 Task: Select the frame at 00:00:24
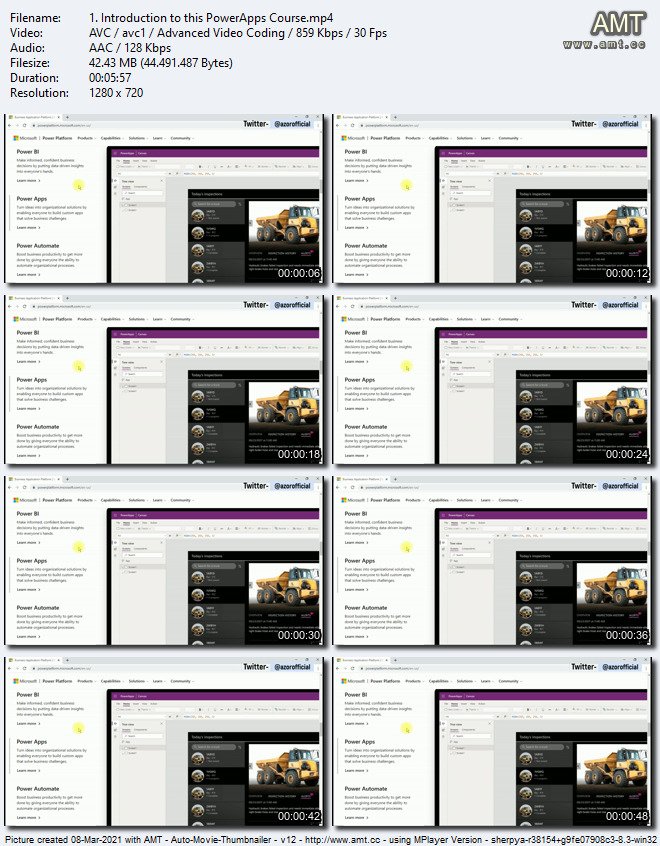pyautogui.click(x=492, y=379)
